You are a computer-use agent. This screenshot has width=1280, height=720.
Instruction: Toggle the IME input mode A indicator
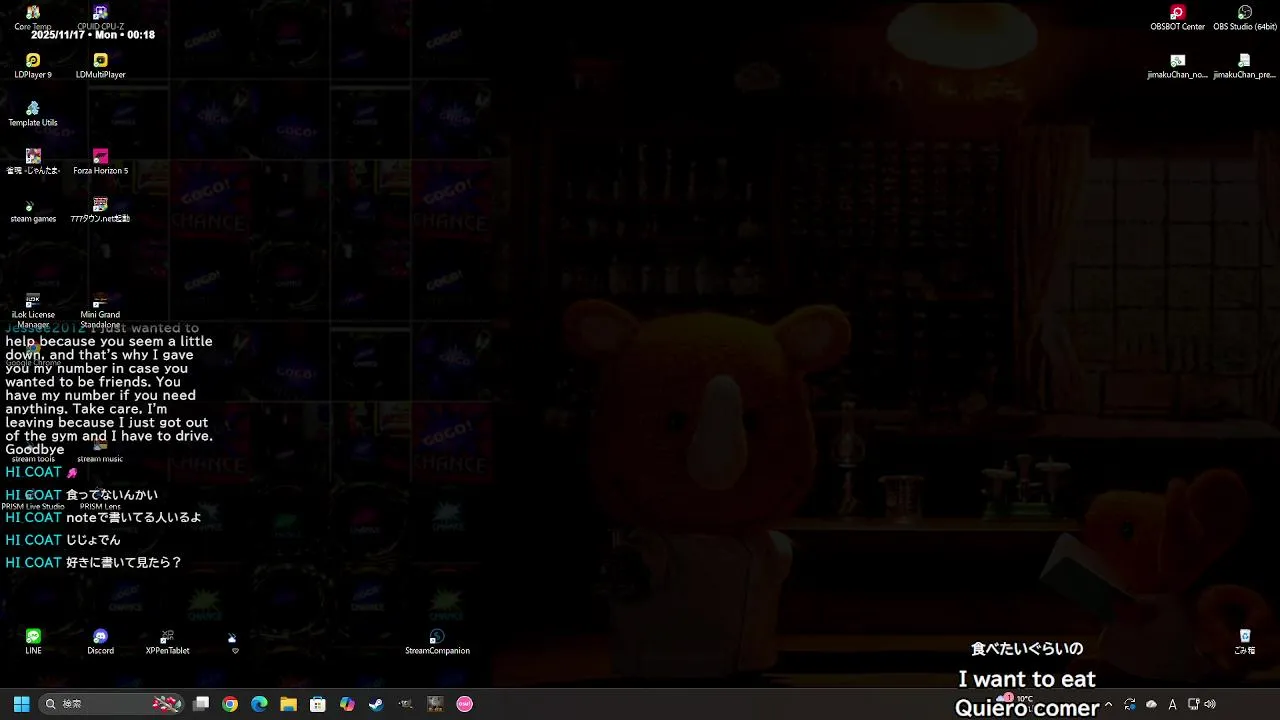pyautogui.click(x=1172, y=705)
